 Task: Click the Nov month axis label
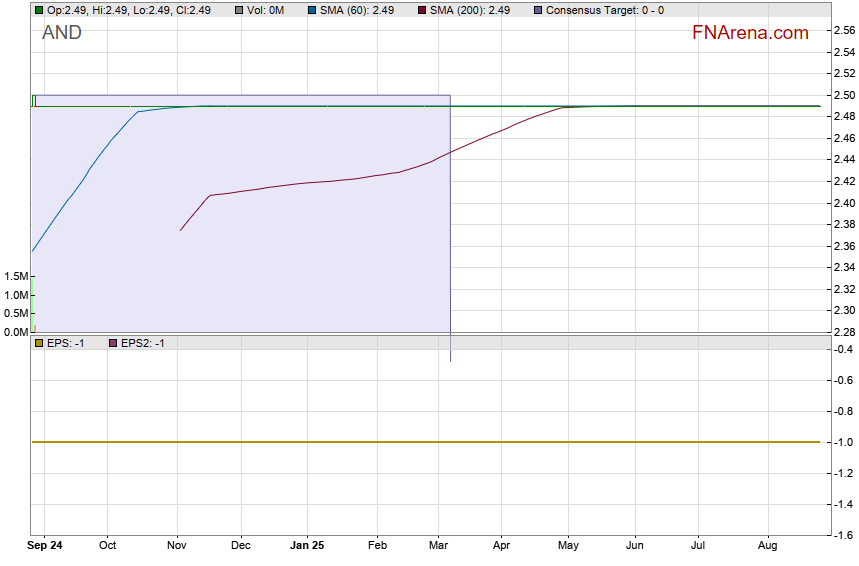pos(177,546)
